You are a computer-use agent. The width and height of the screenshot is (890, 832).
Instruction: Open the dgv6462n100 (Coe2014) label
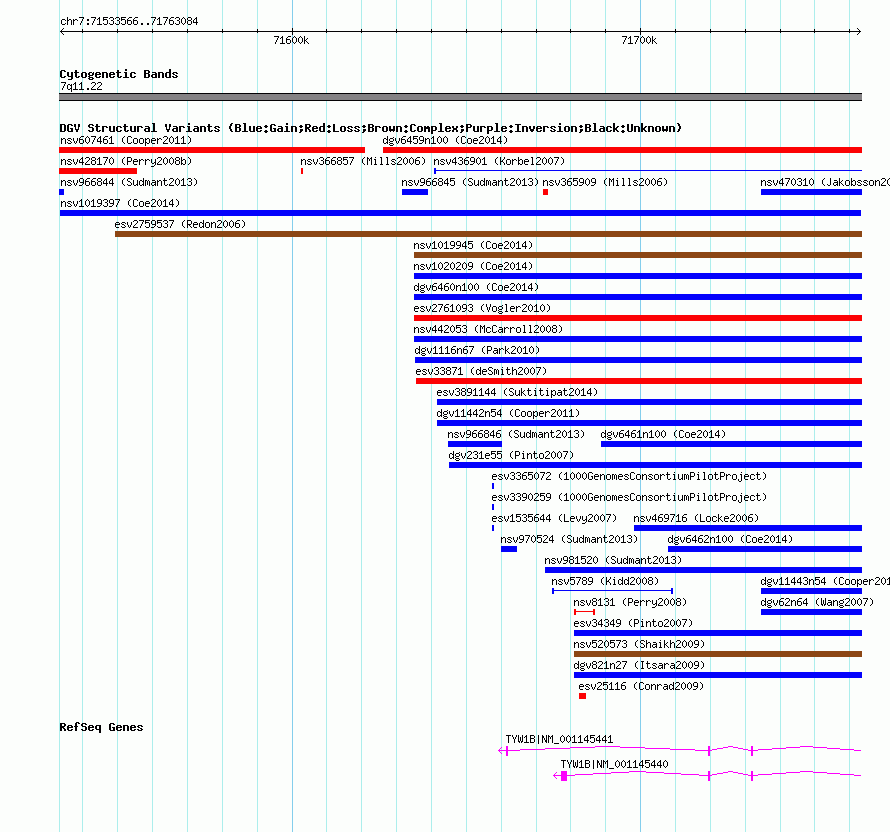(730, 539)
